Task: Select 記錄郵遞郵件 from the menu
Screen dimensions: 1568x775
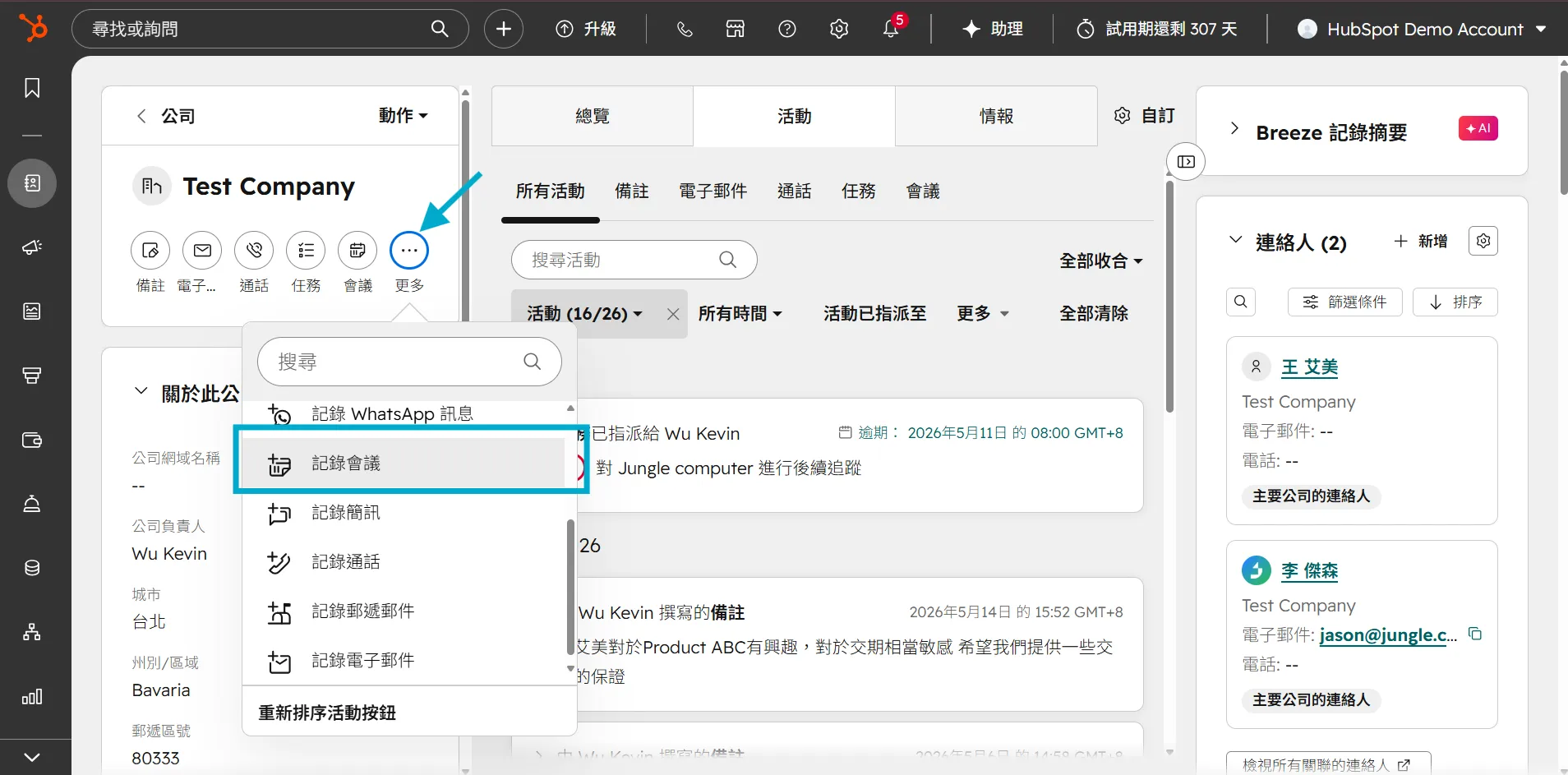Action: pos(404,611)
